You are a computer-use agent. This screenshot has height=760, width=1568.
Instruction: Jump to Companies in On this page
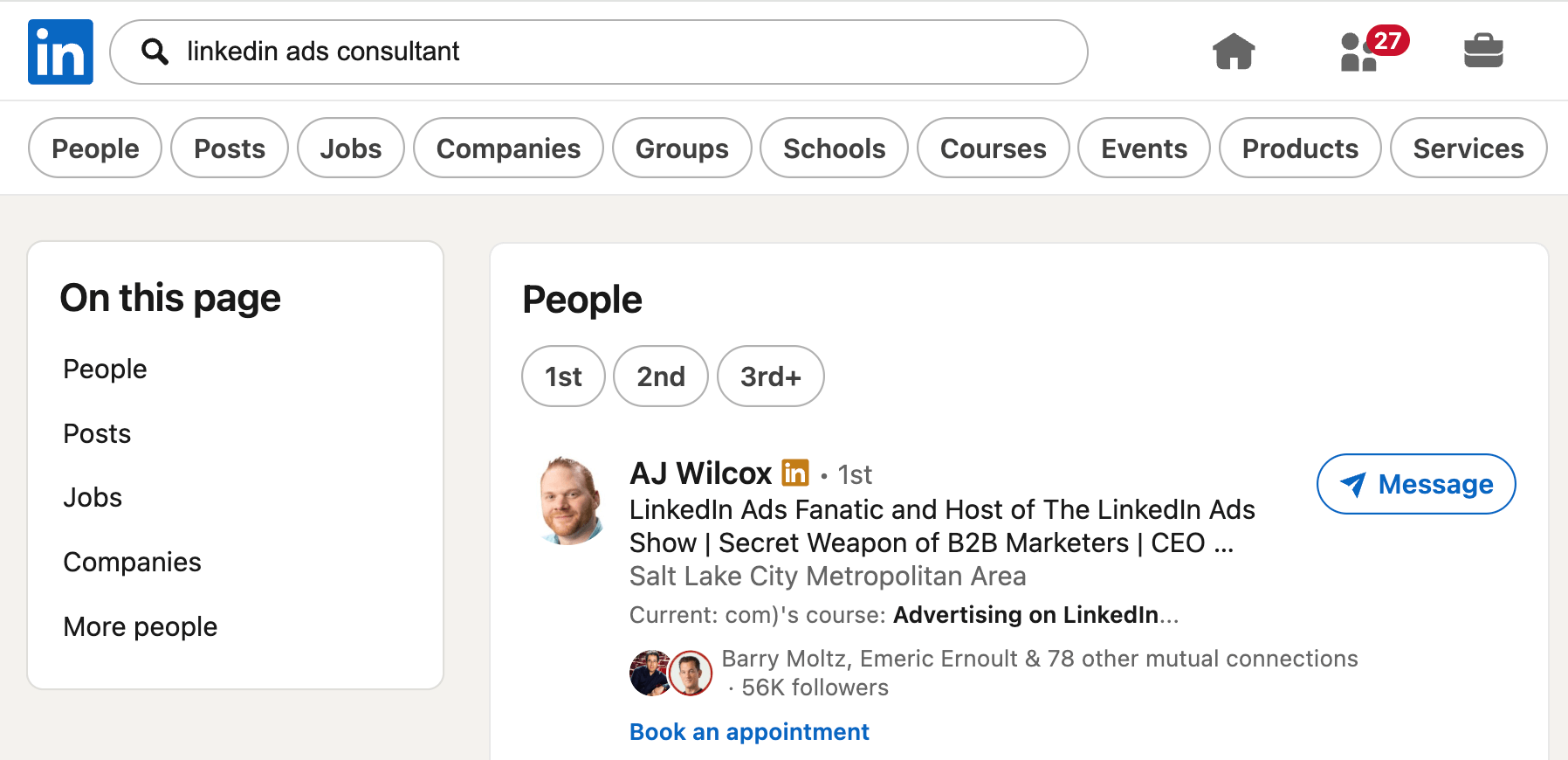click(x=132, y=562)
